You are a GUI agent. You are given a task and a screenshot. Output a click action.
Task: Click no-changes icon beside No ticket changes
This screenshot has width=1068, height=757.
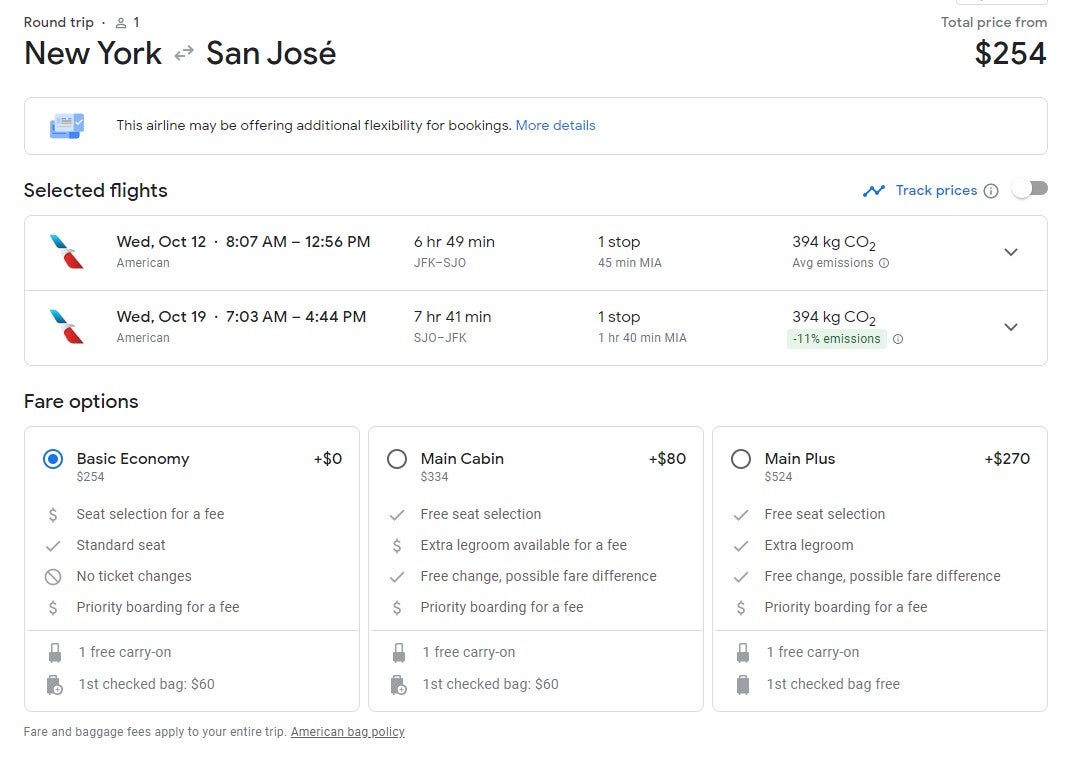53,576
